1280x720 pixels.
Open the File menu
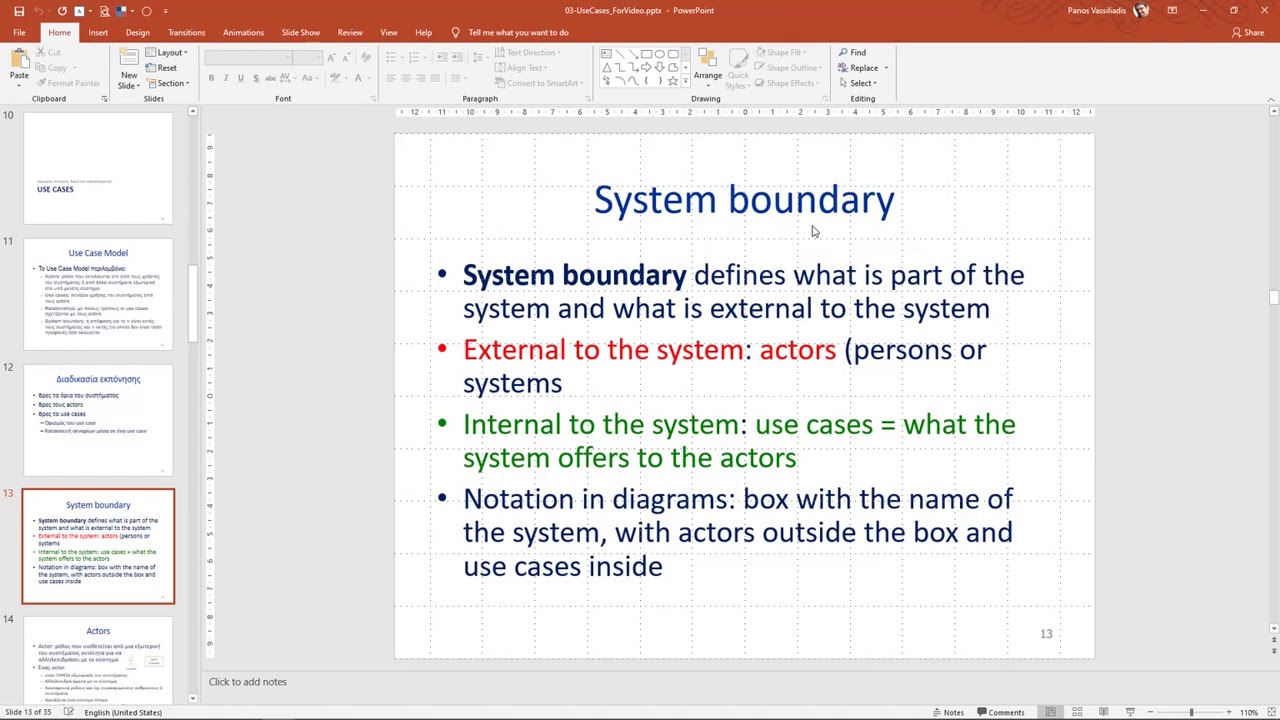coord(19,32)
